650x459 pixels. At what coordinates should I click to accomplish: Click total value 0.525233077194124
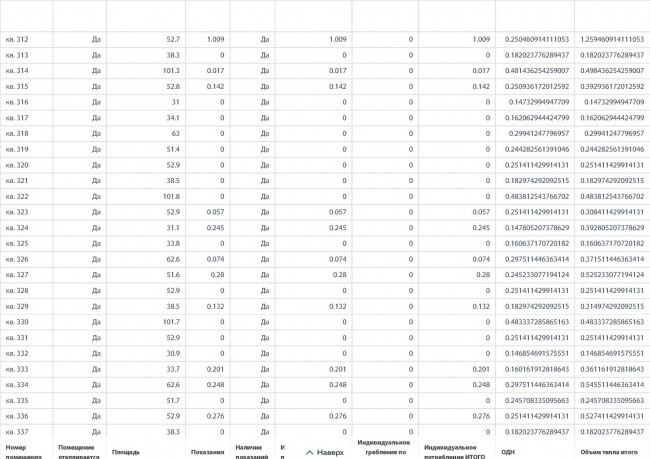(612, 275)
